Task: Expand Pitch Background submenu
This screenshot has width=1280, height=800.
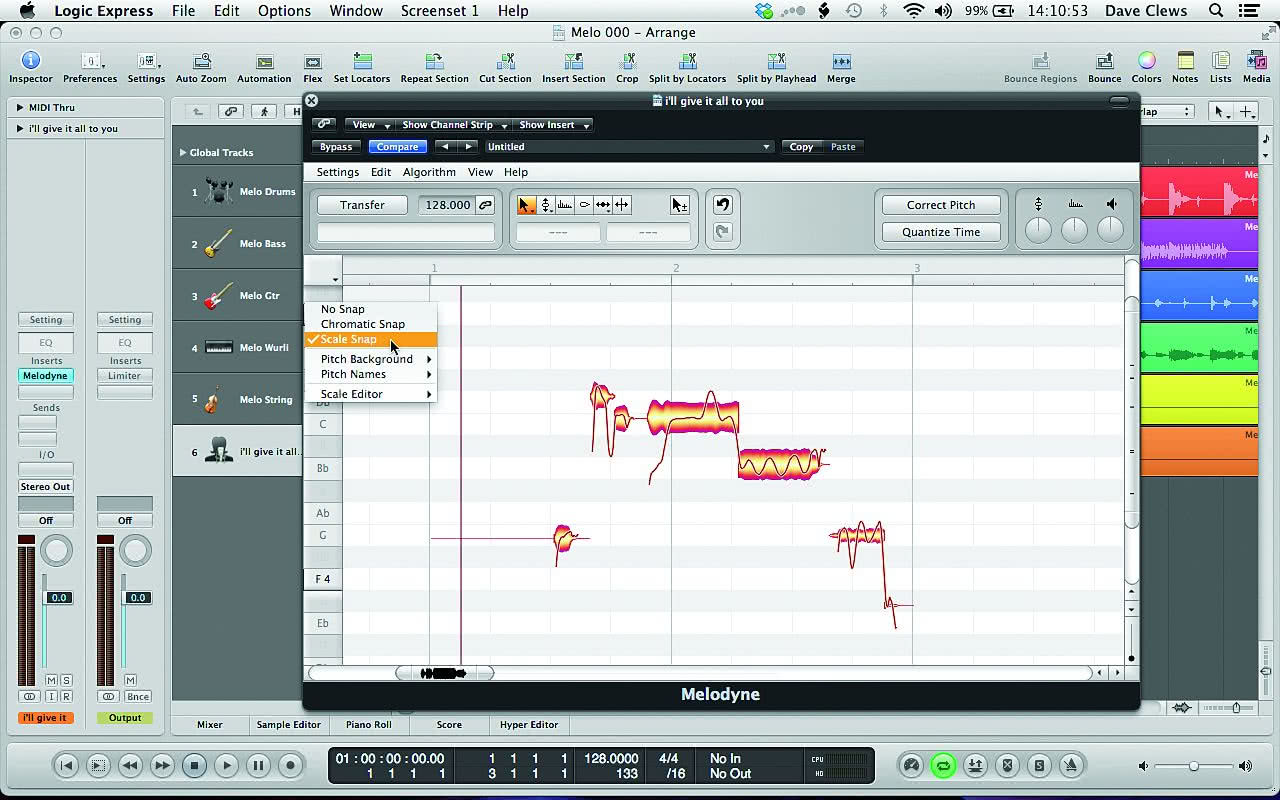Action: tap(371, 359)
